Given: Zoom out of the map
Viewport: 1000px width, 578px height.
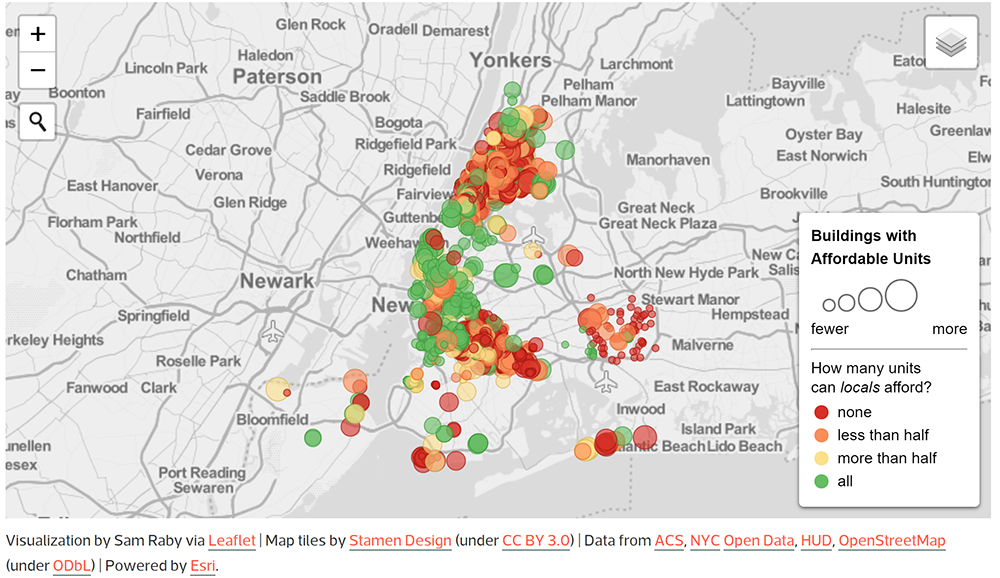Looking at the screenshot, I should tap(38, 70).
